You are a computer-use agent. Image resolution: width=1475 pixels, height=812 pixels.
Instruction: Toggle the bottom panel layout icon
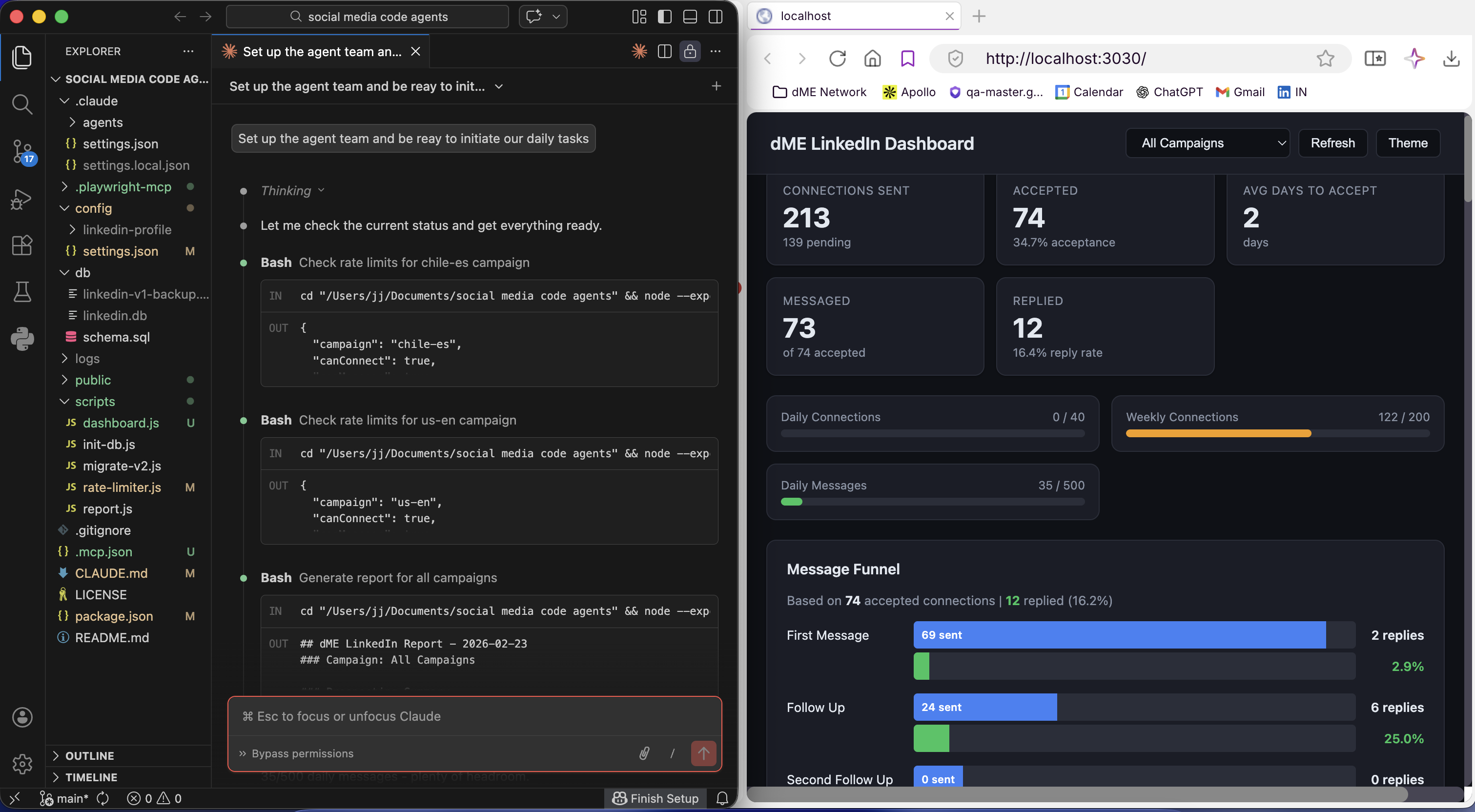tap(690, 17)
